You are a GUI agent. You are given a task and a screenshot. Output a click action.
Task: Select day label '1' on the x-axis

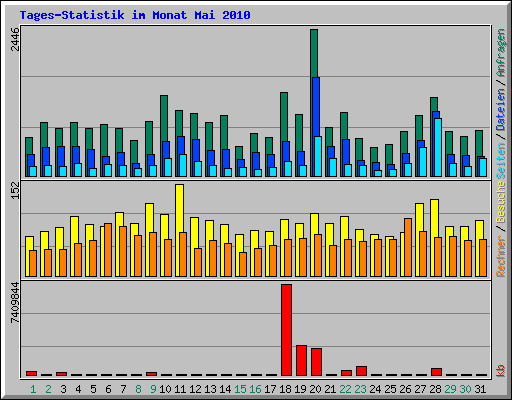pos(33,389)
